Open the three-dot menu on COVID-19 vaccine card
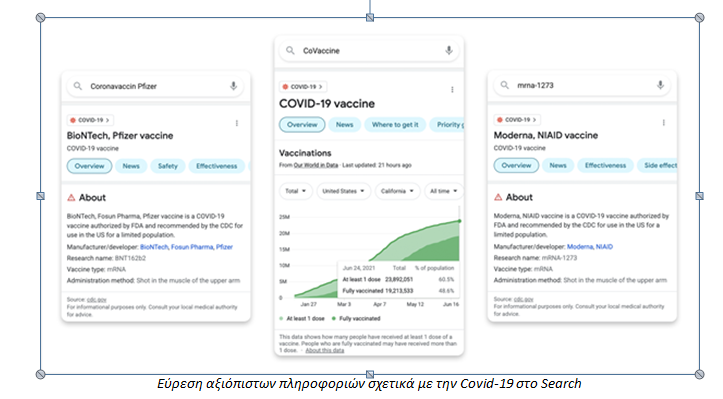The width and height of the screenshot is (723, 399). click(x=452, y=89)
